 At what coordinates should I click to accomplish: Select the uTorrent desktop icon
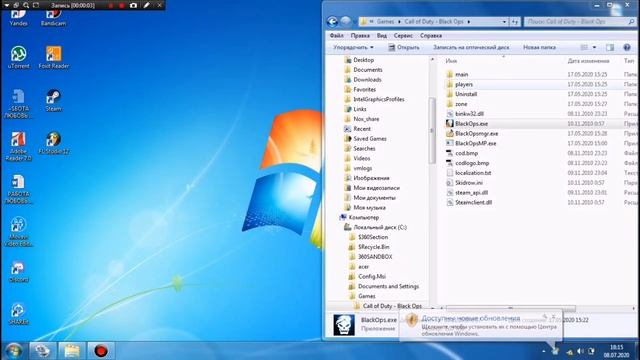tap(18, 58)
